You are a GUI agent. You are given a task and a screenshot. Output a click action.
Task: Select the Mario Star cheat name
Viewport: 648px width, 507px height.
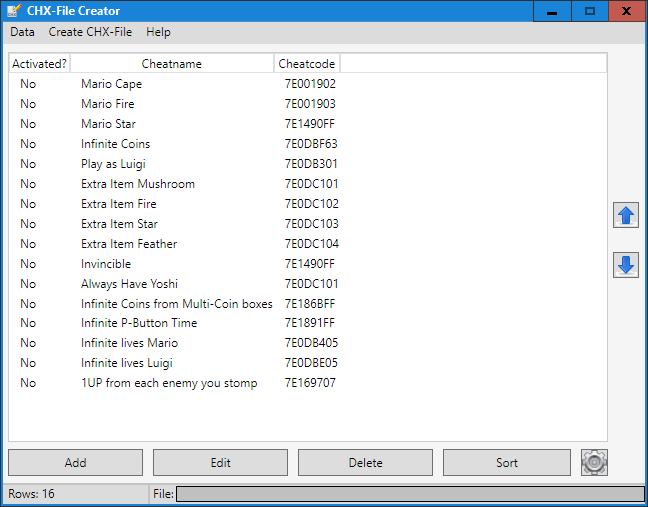click(x=108, y=124)
